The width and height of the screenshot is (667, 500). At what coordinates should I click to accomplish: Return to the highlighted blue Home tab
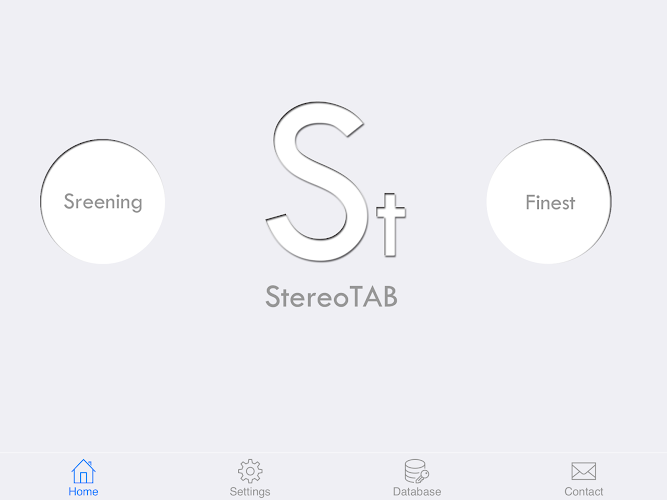tap(83, 478)
